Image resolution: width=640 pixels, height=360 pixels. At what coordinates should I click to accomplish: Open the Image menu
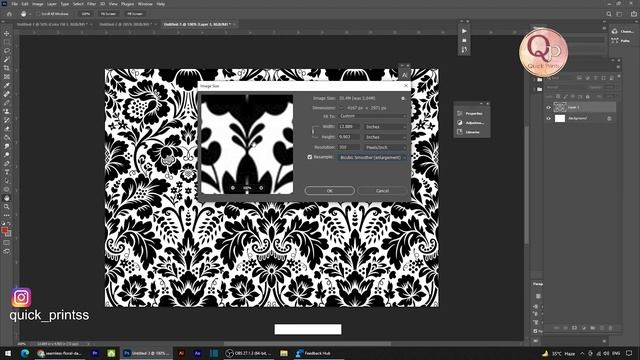[38, 4]
